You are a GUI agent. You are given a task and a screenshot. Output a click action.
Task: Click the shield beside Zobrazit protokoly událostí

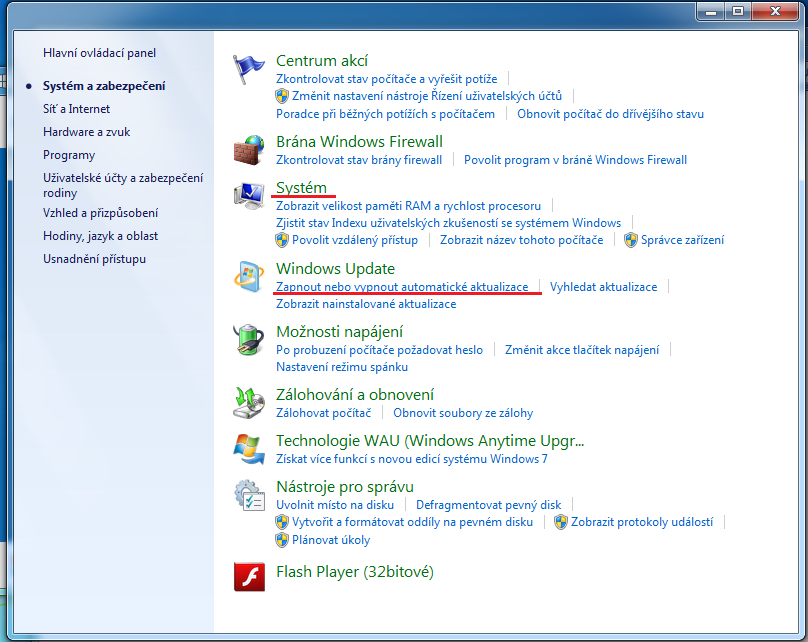coord(561,522)
